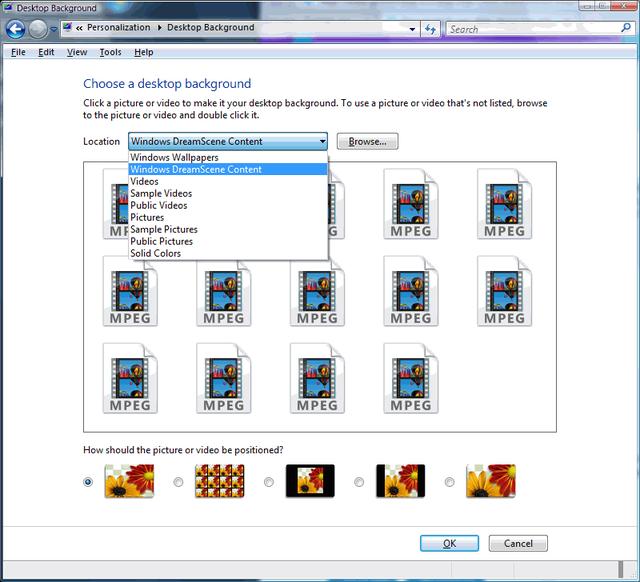Go back with the blue arrow button
640x582 pixels.
15,29
